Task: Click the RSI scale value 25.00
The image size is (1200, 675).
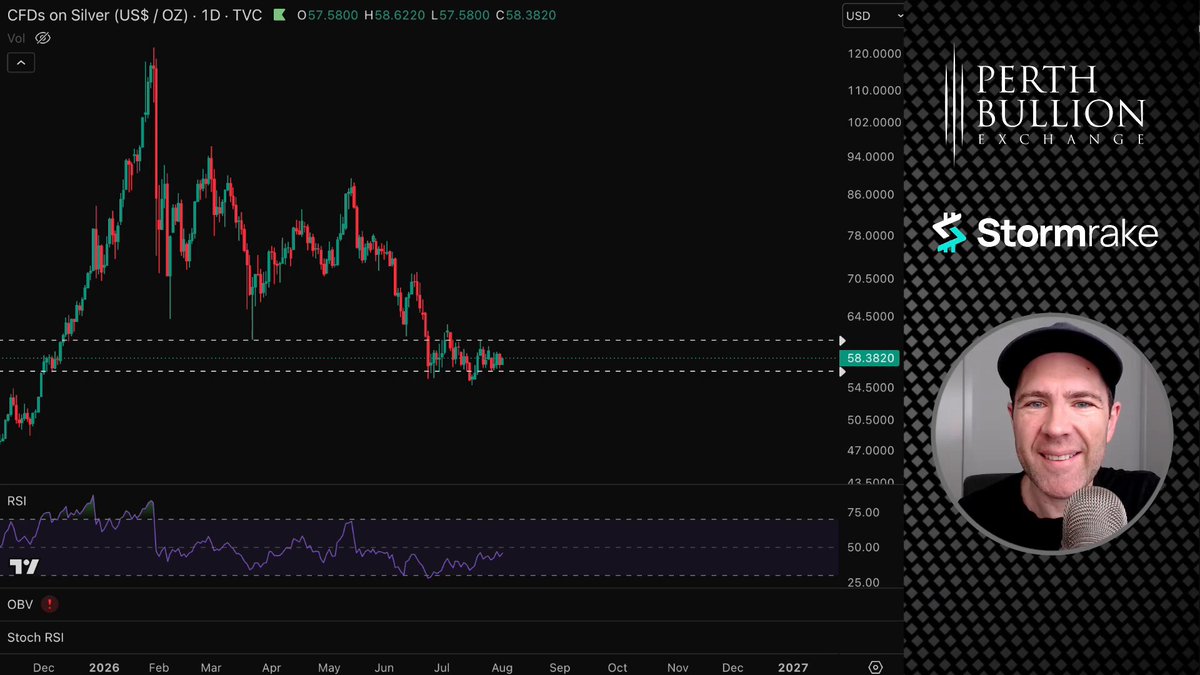Action: click(x=865, y=583)
